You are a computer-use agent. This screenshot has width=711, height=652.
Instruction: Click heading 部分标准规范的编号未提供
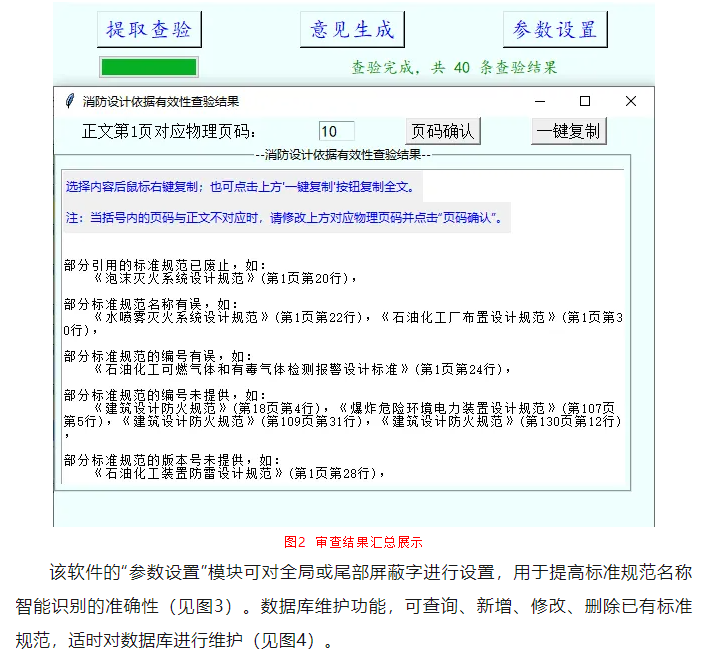point(164,395)
